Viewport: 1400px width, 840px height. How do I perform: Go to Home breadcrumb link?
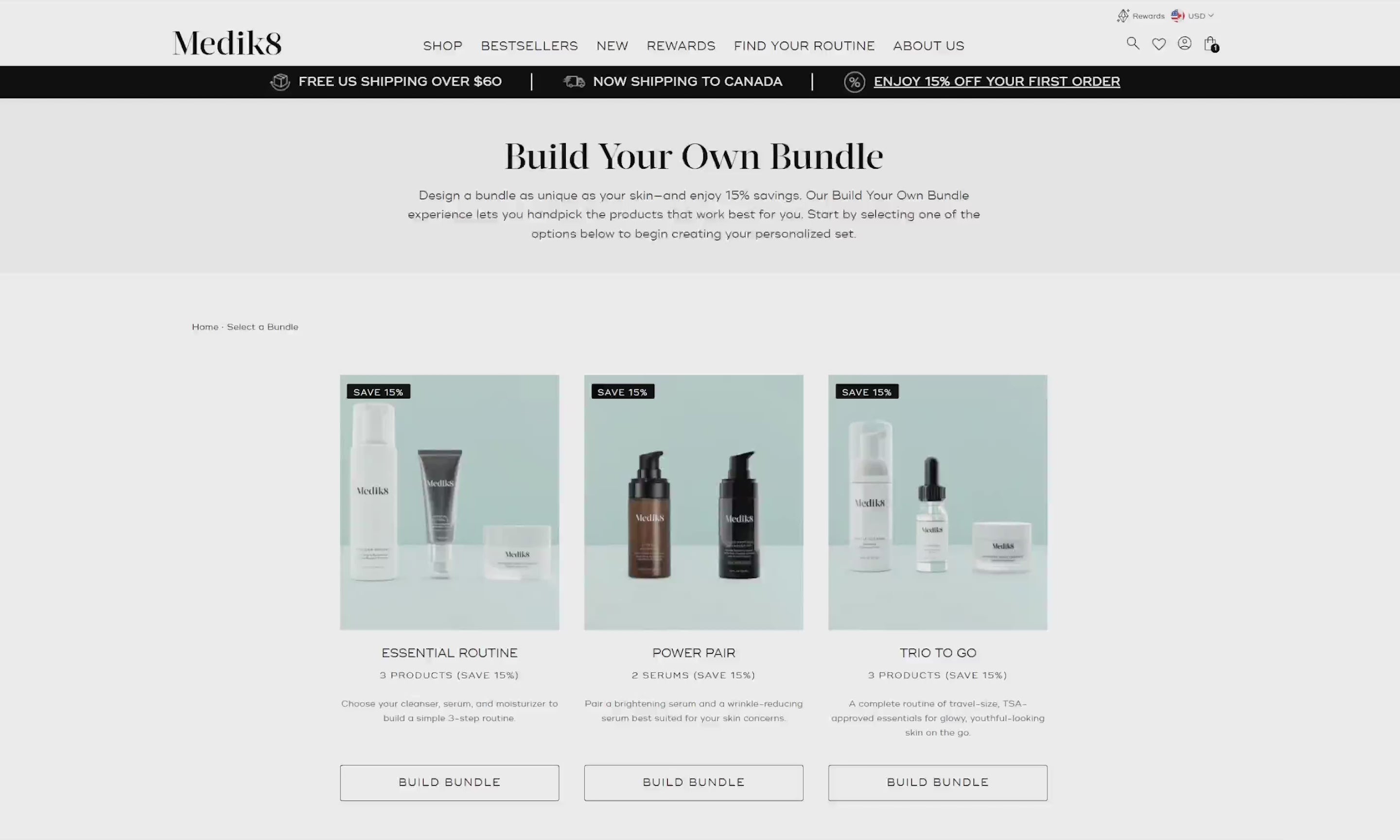[205, 327]
